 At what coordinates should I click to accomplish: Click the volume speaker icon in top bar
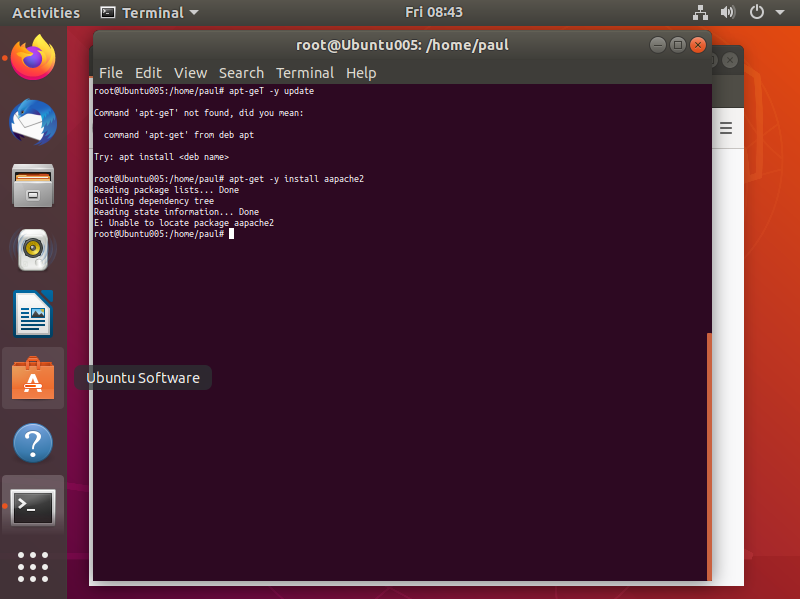pyautogui.click(x=728, y=12)
